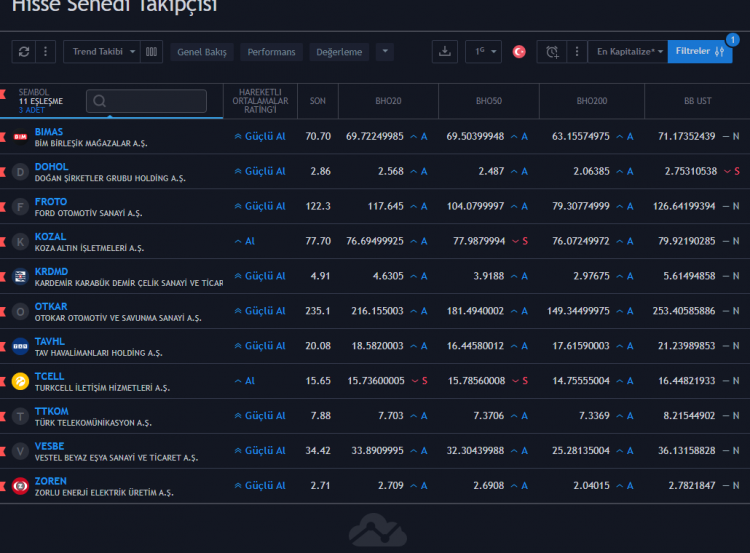This screenshot has height=553, width=750.
Task: Expand the more column-sets arrow after Değerleme
Action: [x=385, y=52]
